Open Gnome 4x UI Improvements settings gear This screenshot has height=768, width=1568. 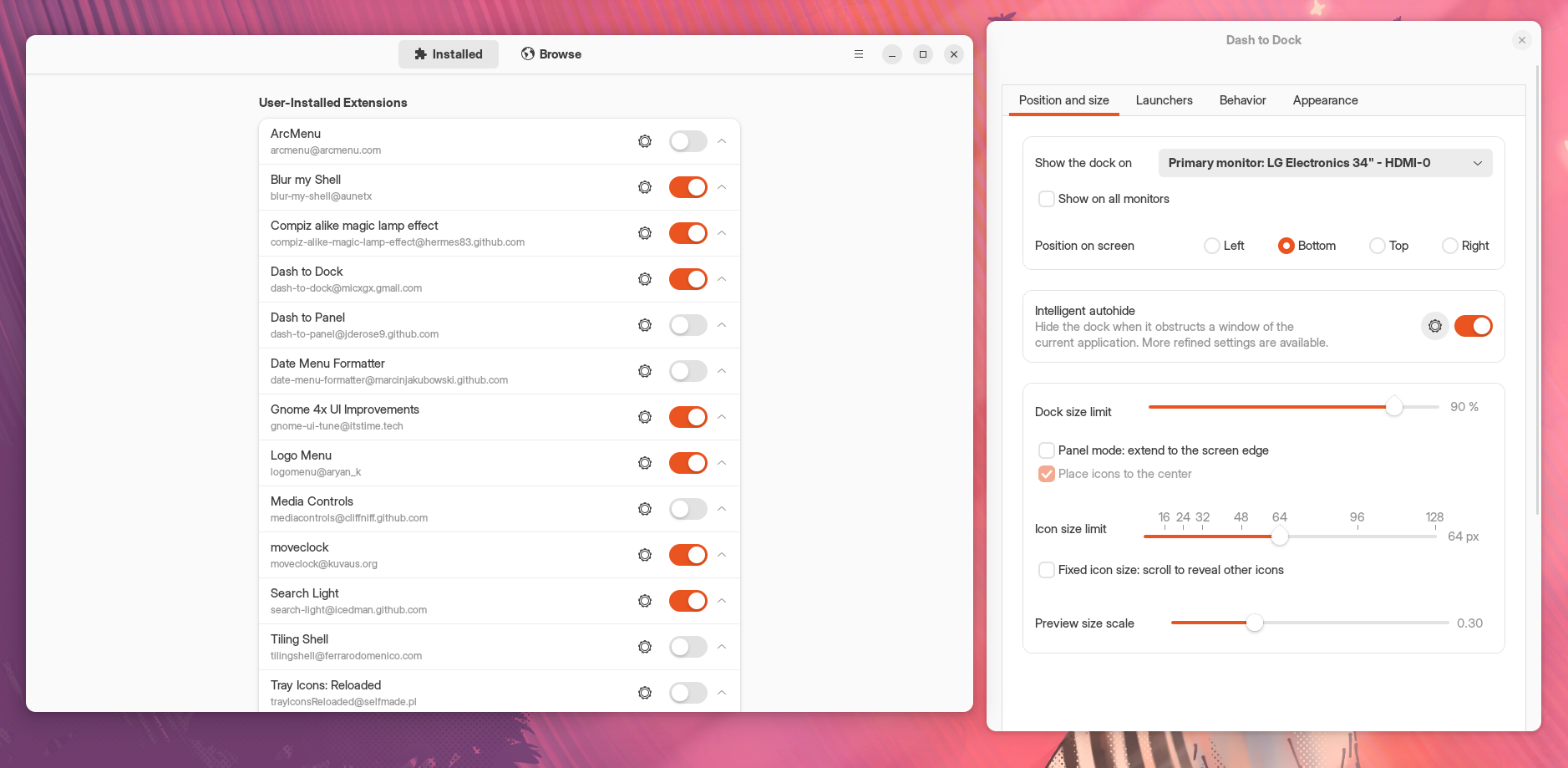(x=645, y=417)
